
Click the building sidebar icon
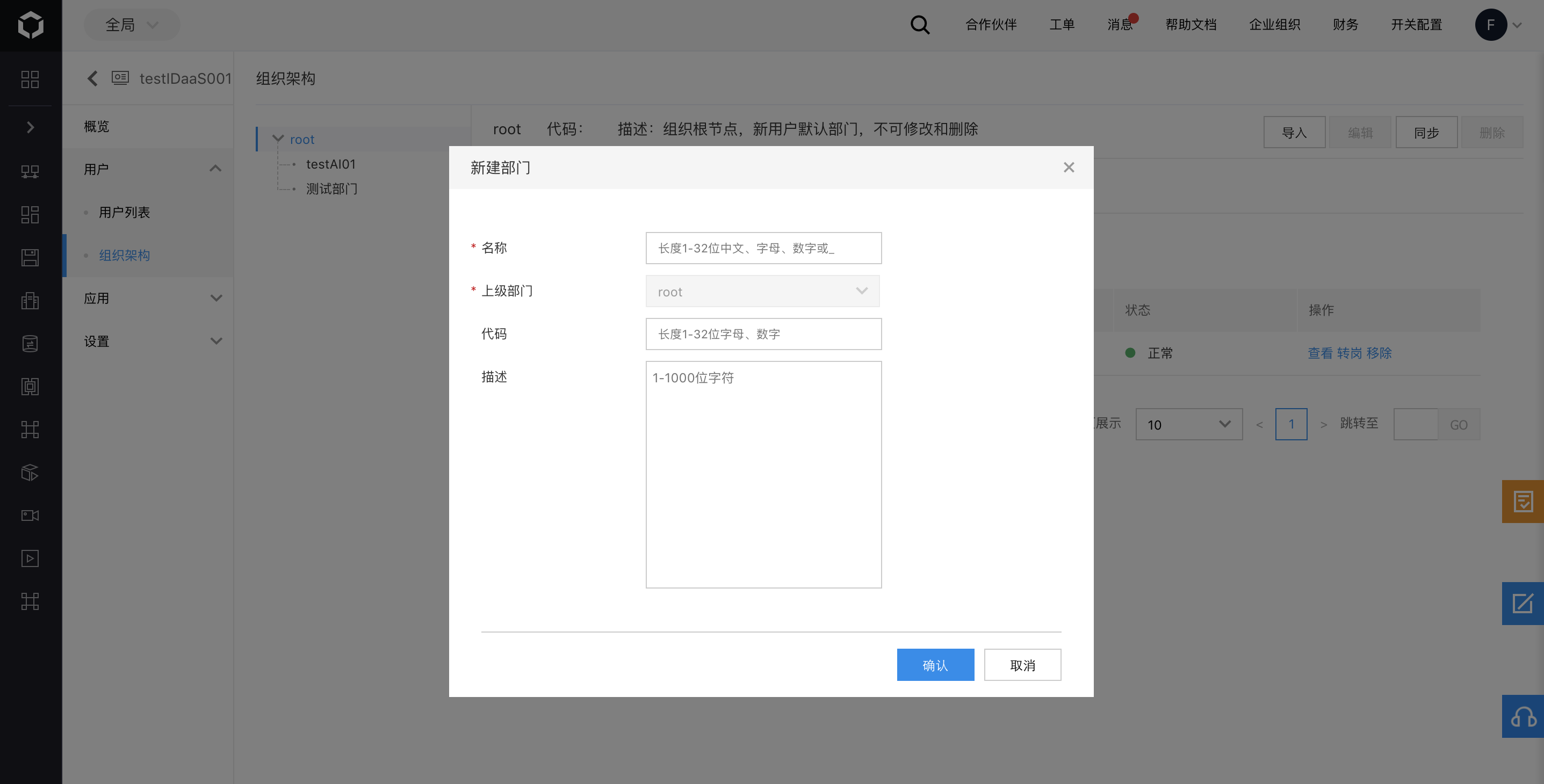[30, 301]
